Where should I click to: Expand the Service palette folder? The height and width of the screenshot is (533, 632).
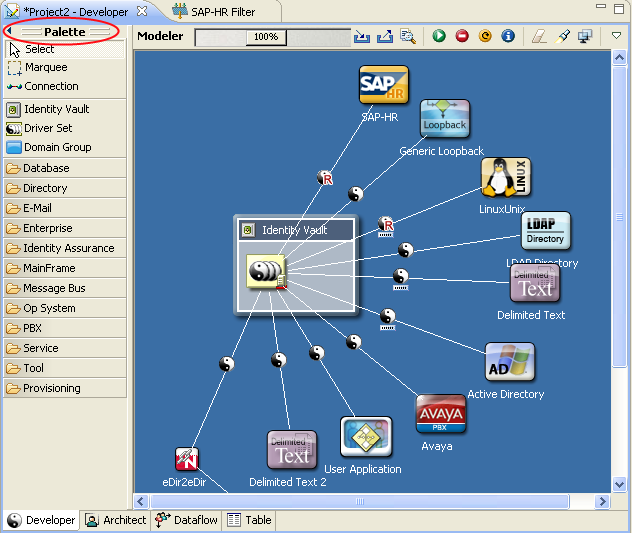pyautogui.click(x=65, y=348)
